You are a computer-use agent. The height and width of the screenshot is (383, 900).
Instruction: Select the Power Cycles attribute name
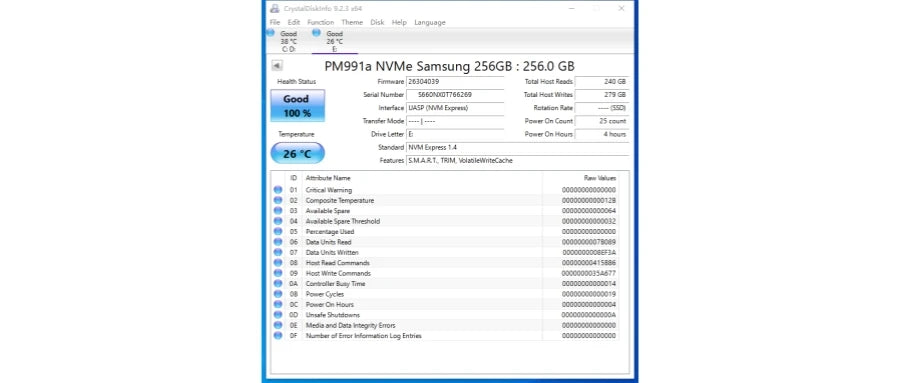[x=325, y=294]
